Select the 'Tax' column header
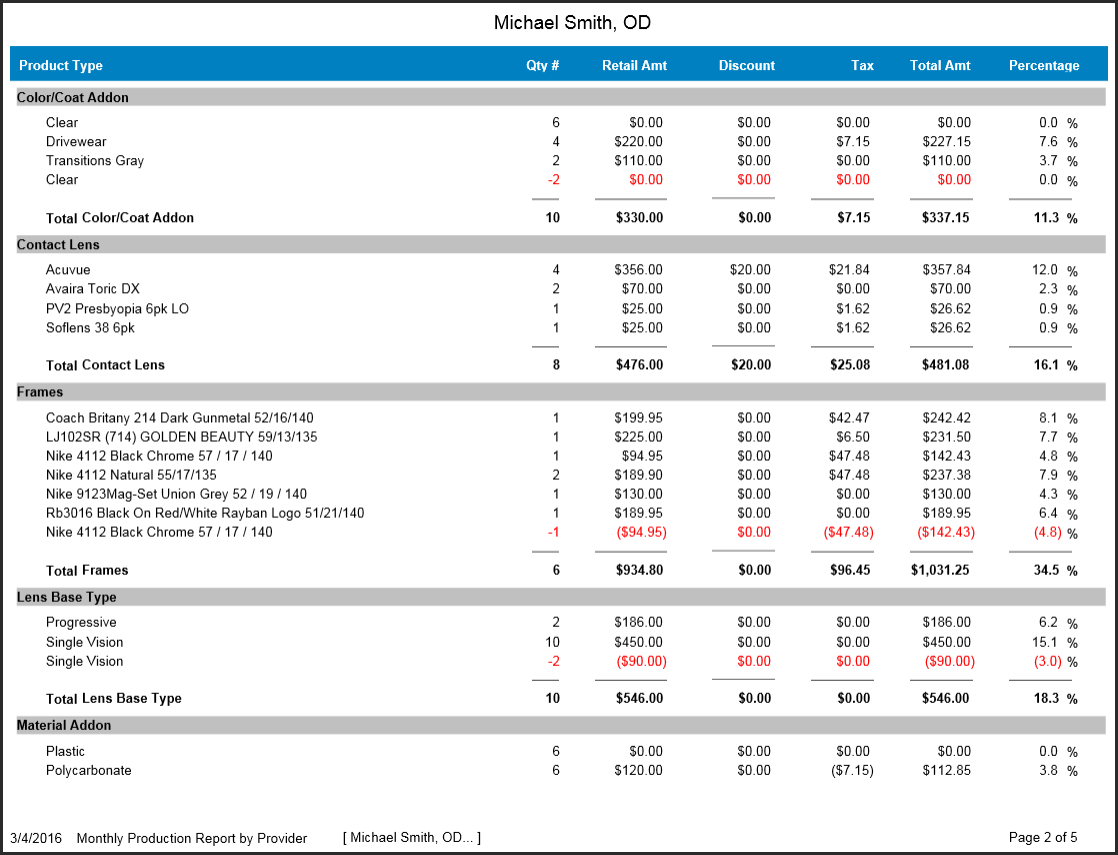1118x855 pixels. click(862, 66)
